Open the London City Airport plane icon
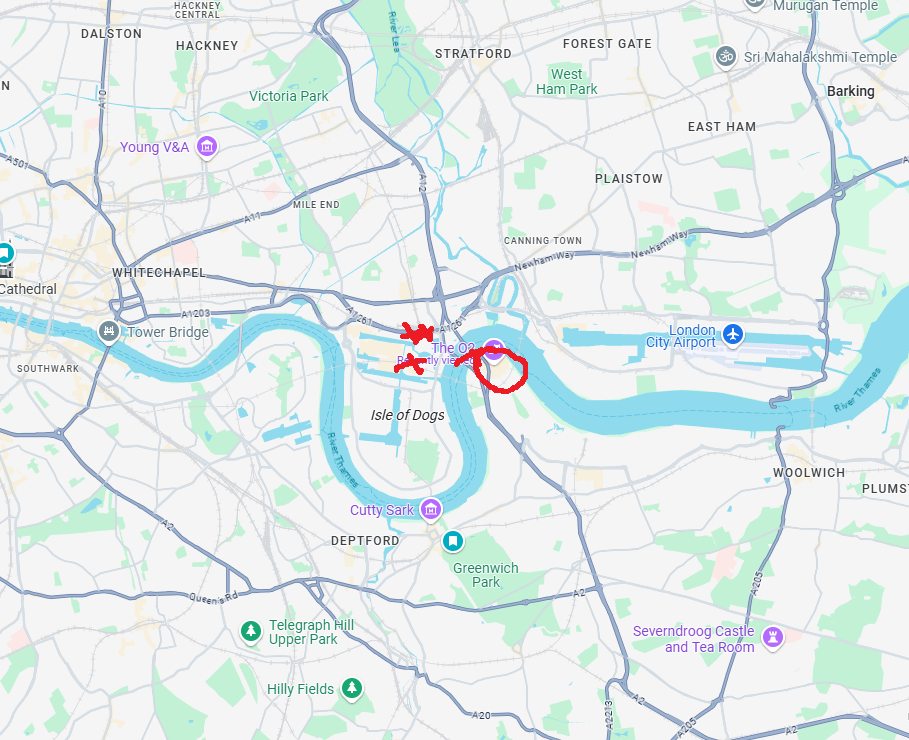Screen dimensions: 909x740 733,335
